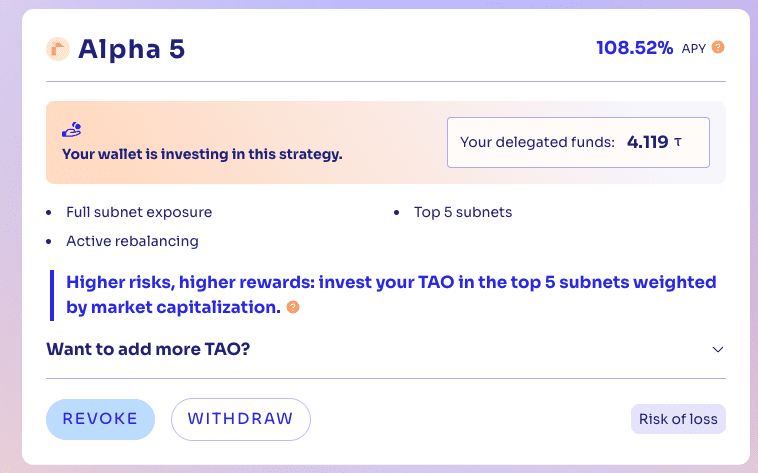
Task: Click the info icon after 'market capitalization'
Action: 293,307
